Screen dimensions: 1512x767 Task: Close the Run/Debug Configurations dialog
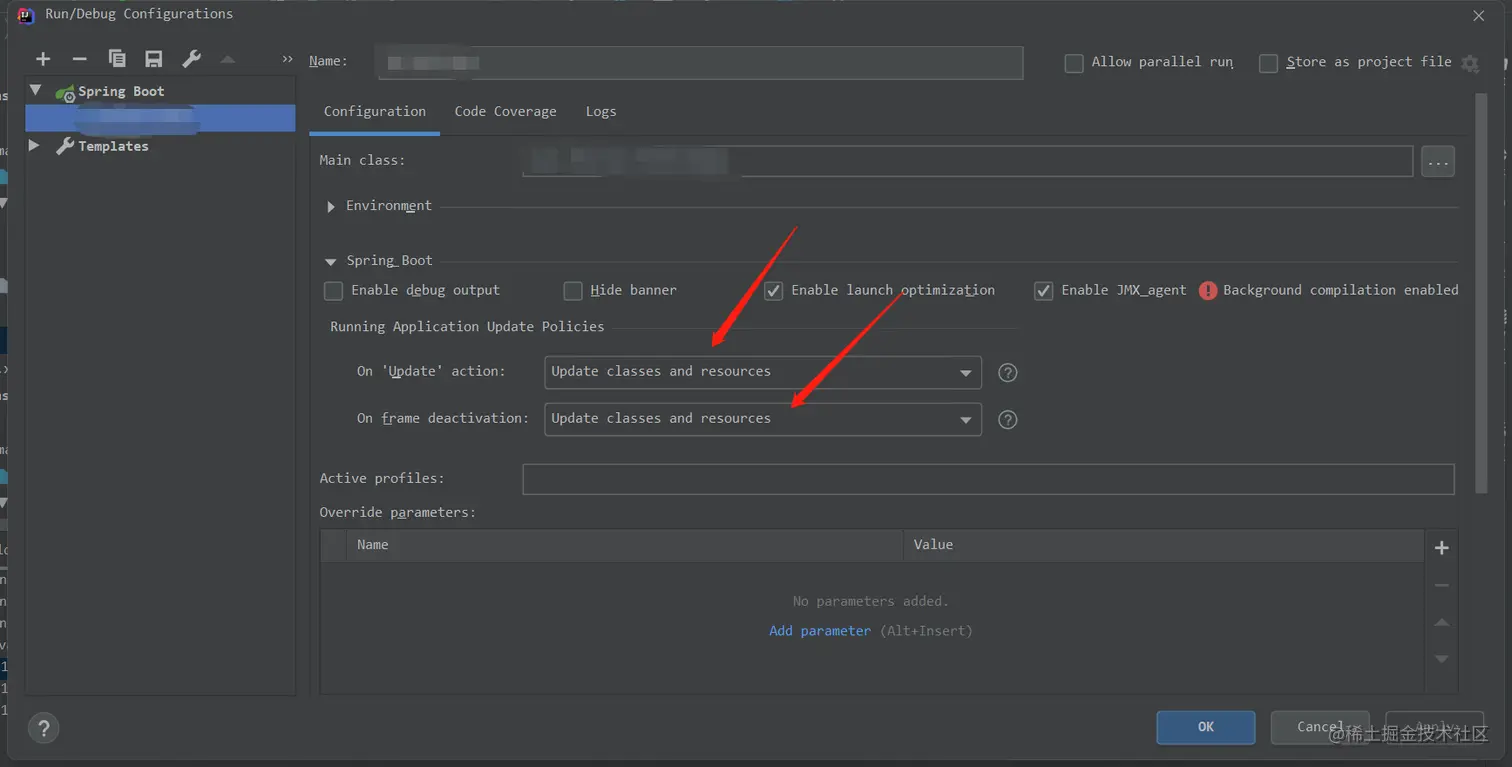click(1479, 16)
